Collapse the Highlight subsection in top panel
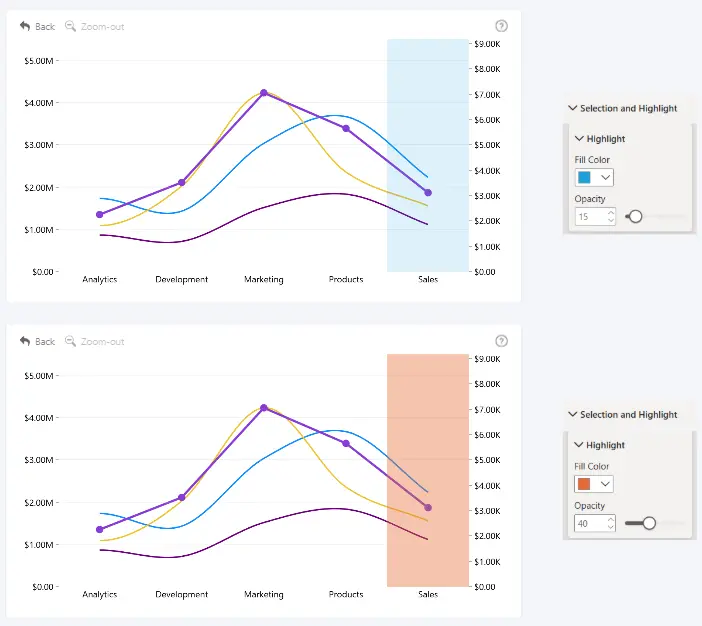Image resolution: width=702 pixels, height=626 pixels. pyautogui.click(x=579, y=138)
